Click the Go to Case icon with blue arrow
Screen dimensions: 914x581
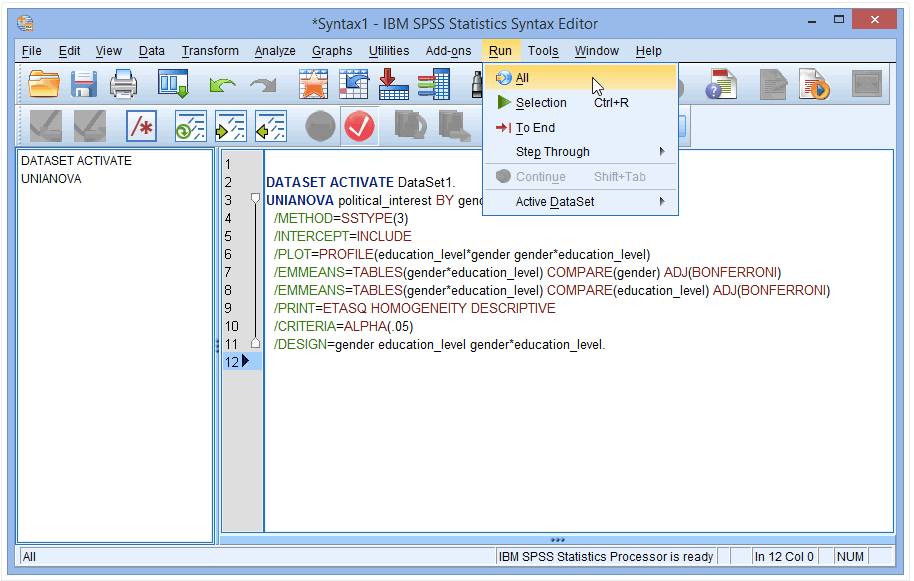coord(354,84)
